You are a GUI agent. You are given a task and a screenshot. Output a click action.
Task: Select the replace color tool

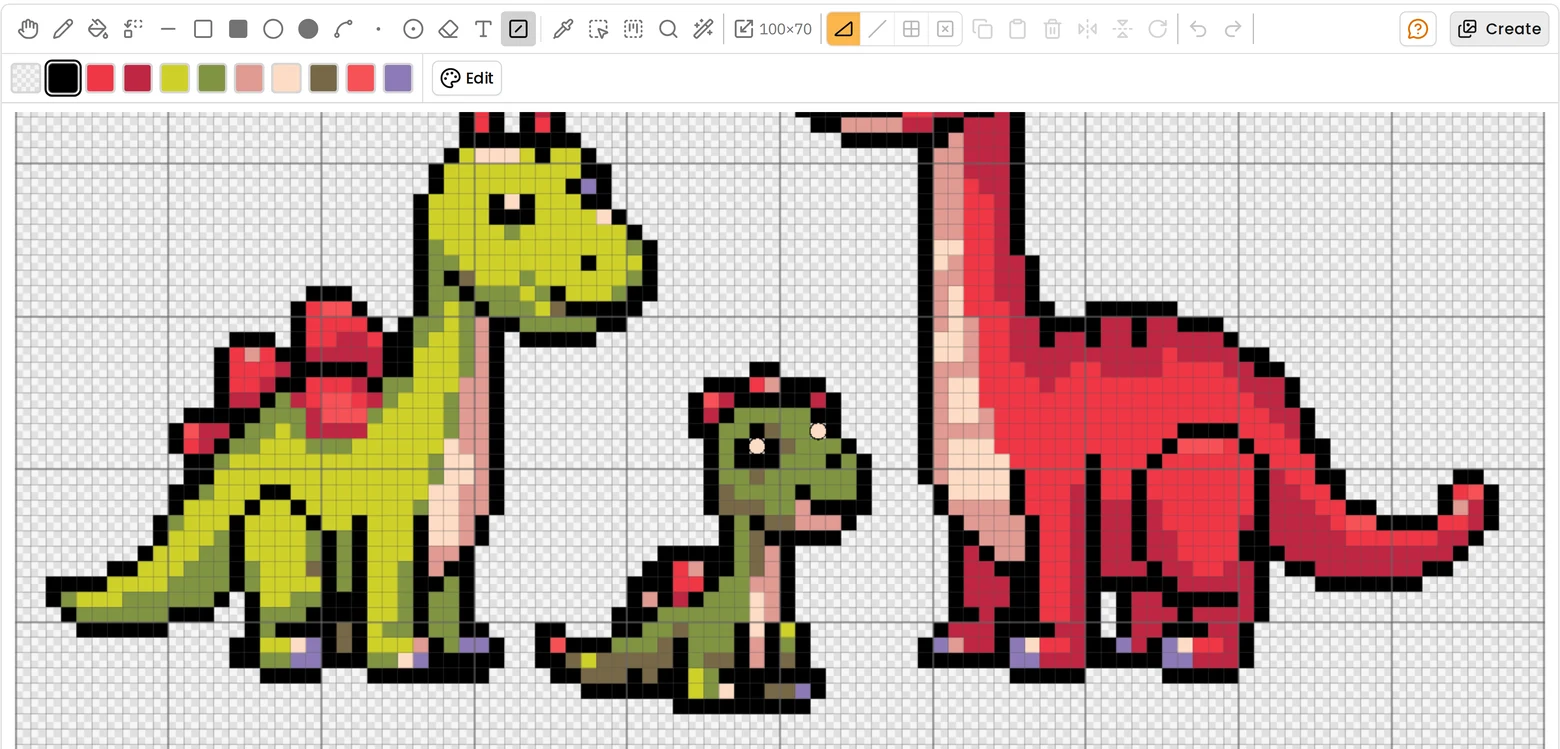pyautogui.click(x=133, y=29)
